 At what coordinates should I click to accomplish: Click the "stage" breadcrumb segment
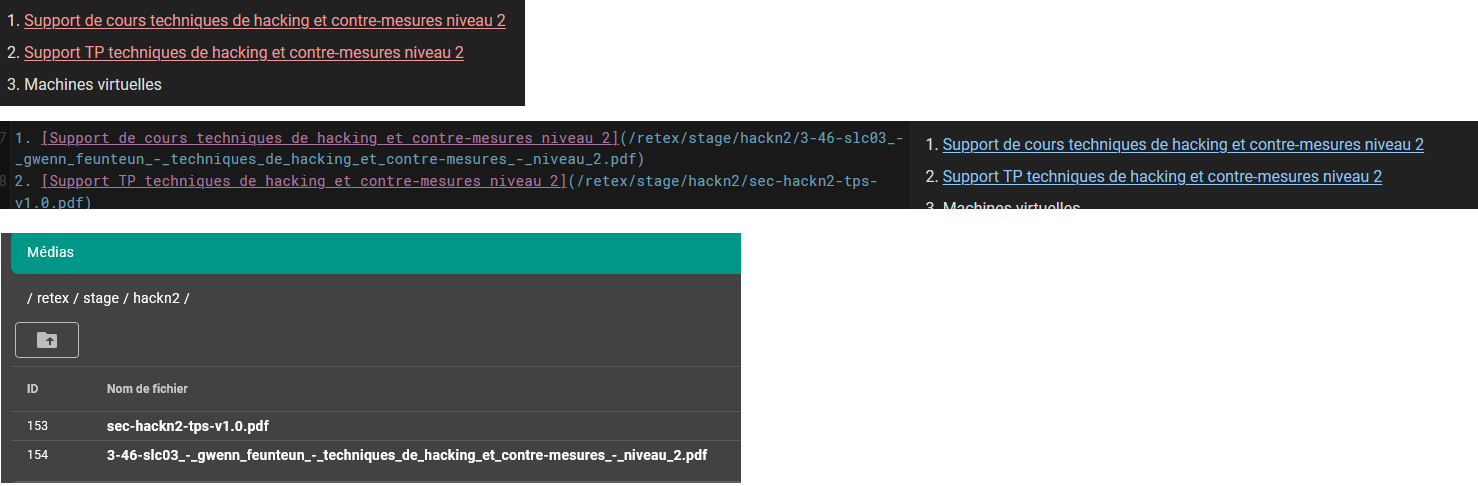[100, 298]
